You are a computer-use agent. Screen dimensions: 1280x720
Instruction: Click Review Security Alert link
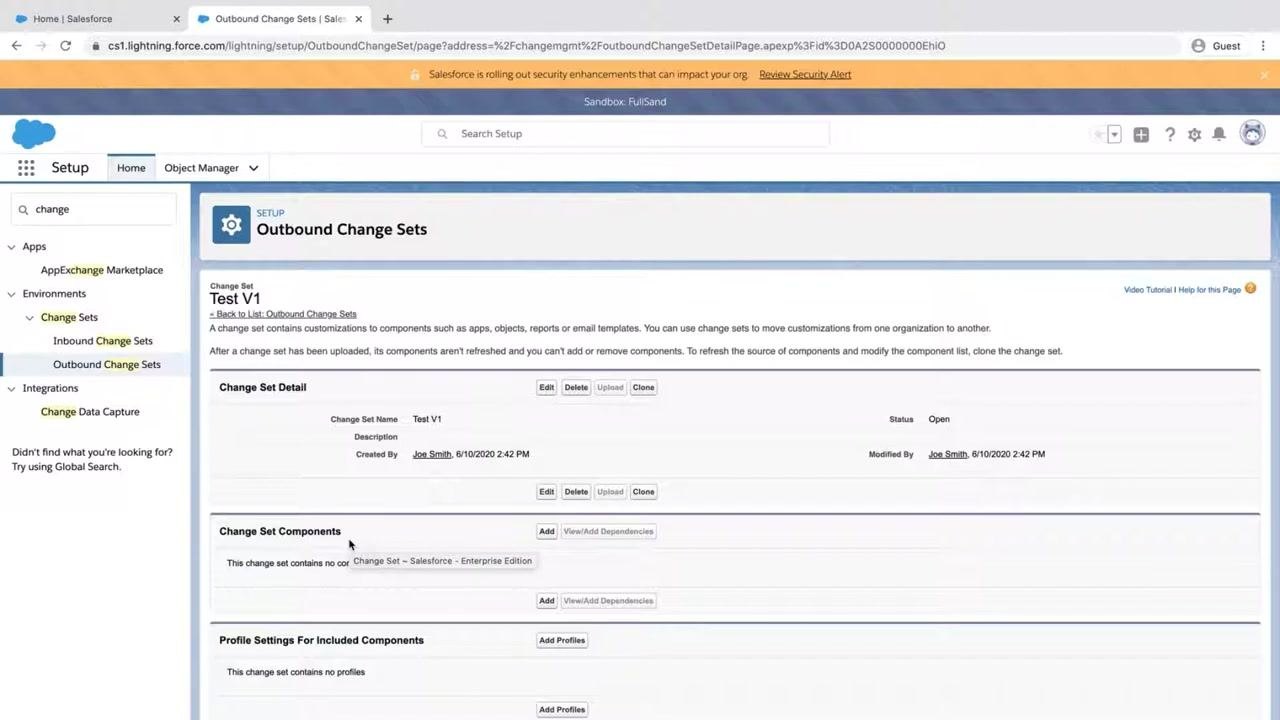805,74
